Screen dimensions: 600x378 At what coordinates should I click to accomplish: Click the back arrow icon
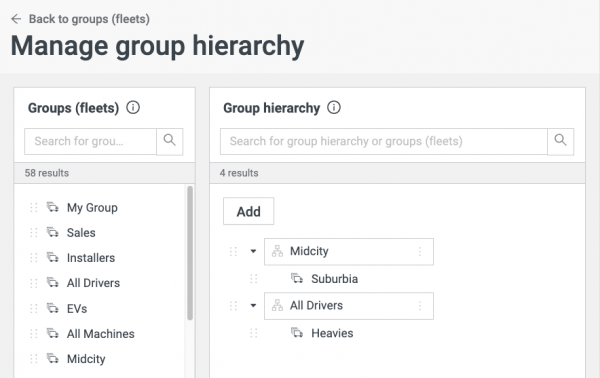coord(16,19)
